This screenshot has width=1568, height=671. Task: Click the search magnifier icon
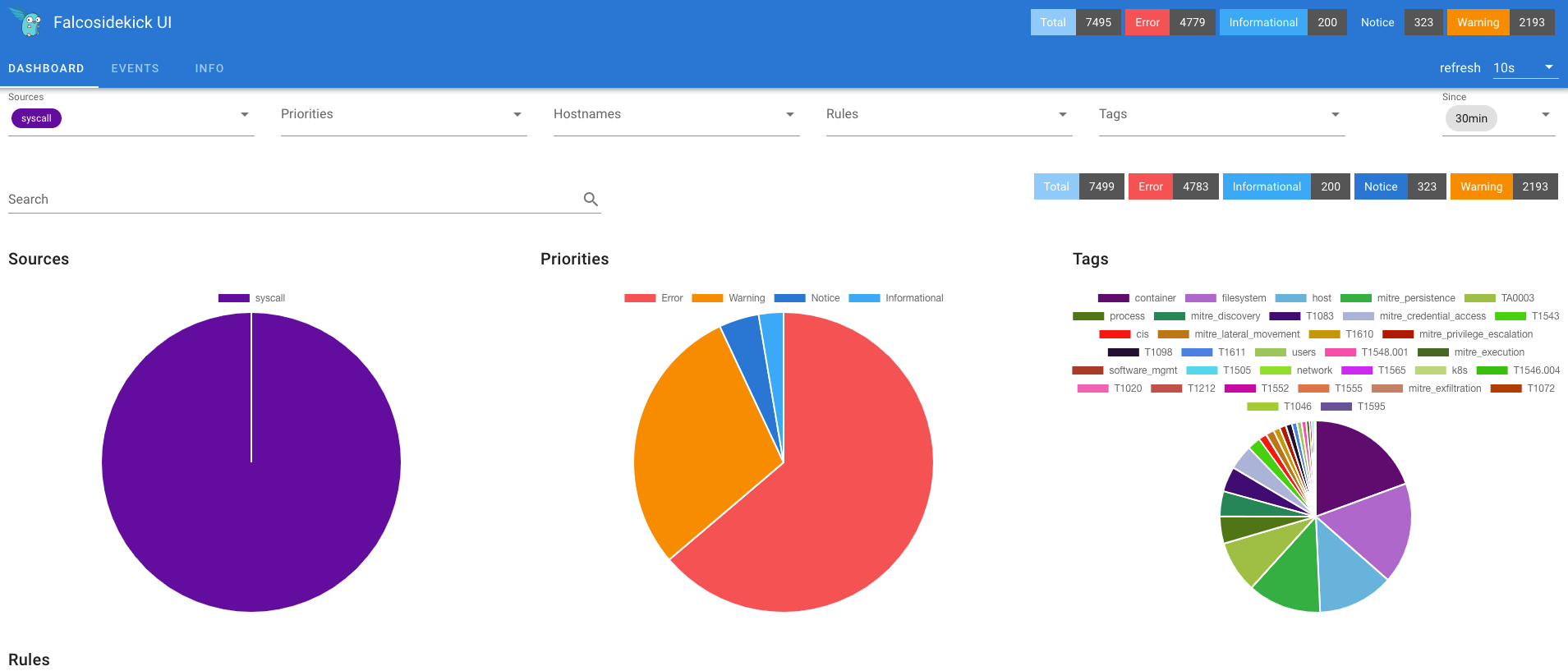tap(591, 199)
